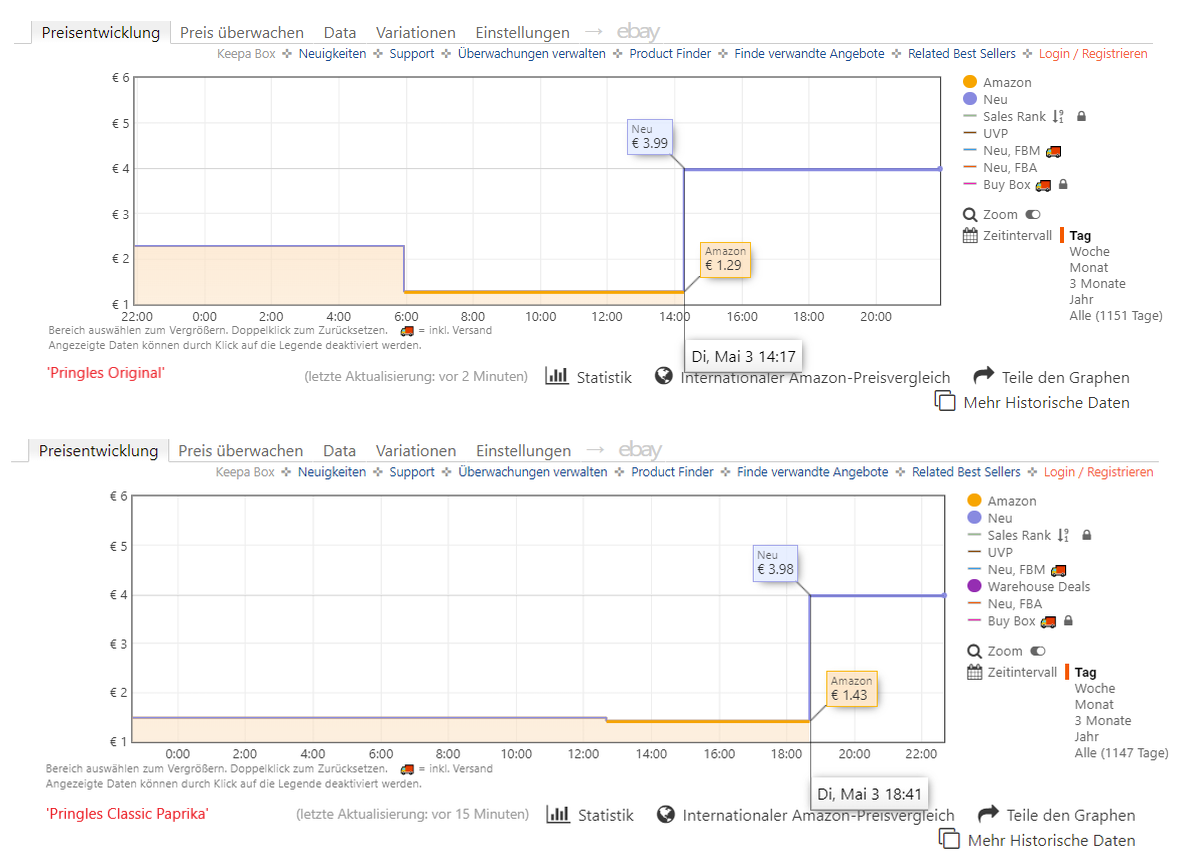Click Keepa Box label above Pringles Original chart

click(246, 54)
